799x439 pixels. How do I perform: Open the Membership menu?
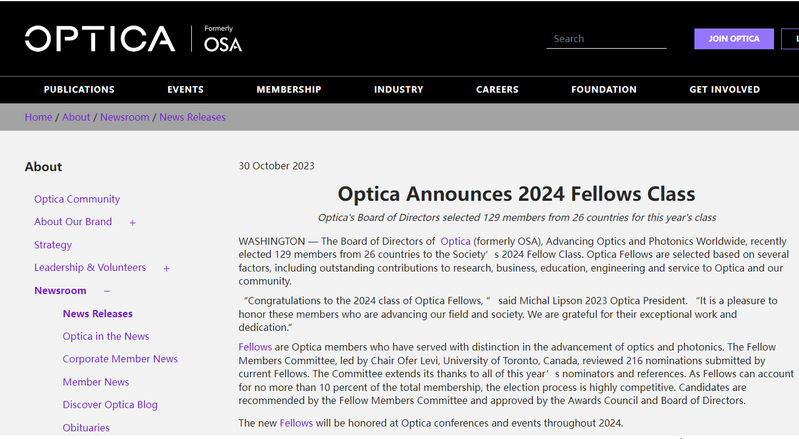click(x=289, y=89)
